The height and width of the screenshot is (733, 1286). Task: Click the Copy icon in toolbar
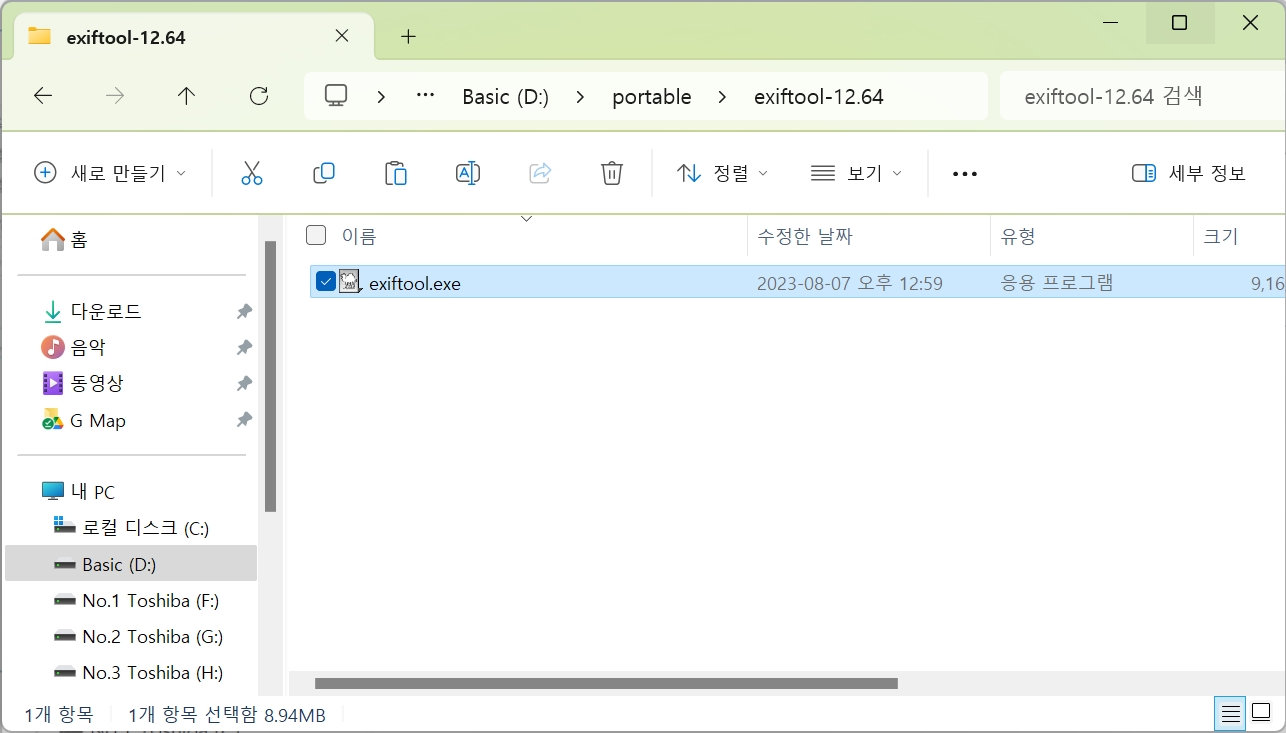[324, 173]
